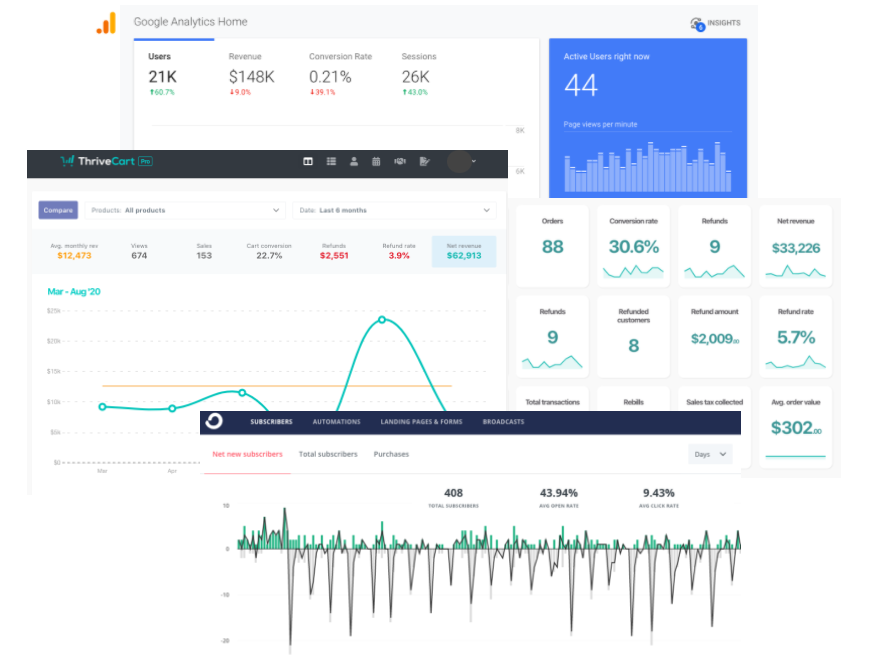Click the Google Analytics Home title

(190, 22)
